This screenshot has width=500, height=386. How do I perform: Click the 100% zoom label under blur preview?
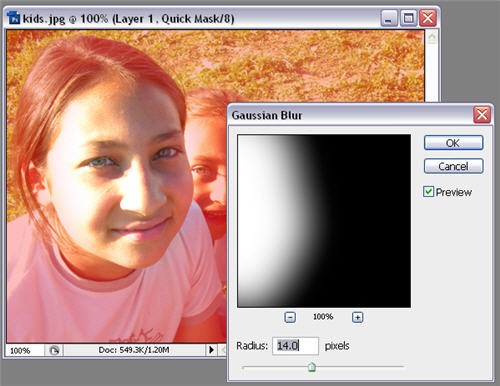pos(323,317)
